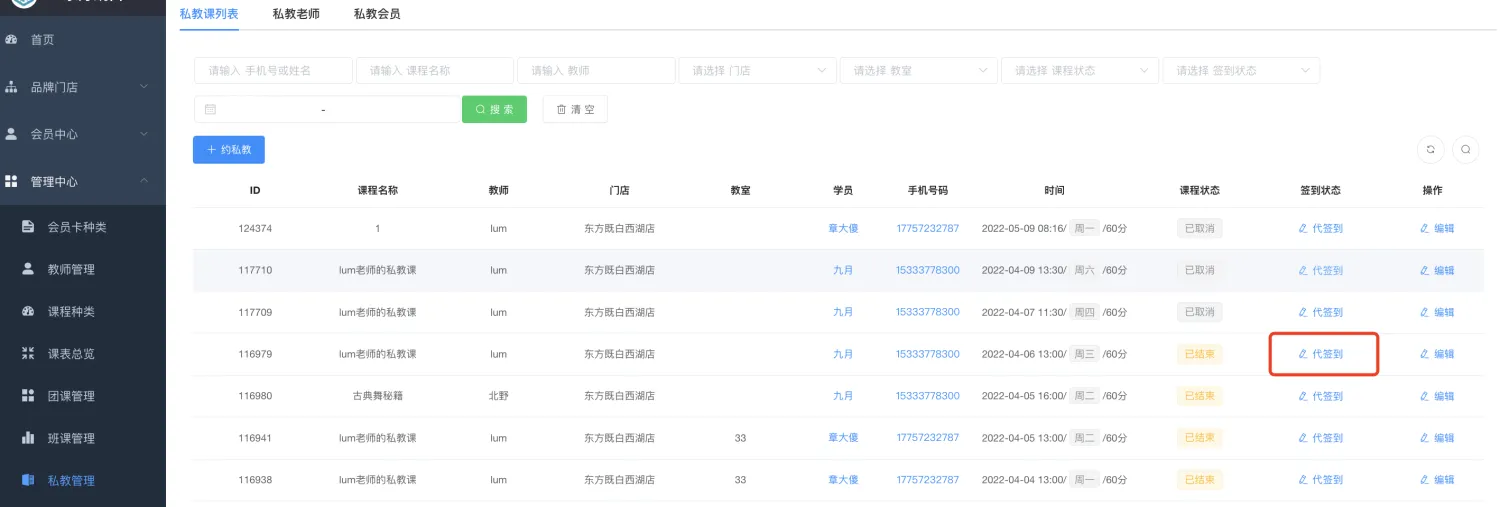Click 代签到 for course ID 116979

pos(1321,354)
